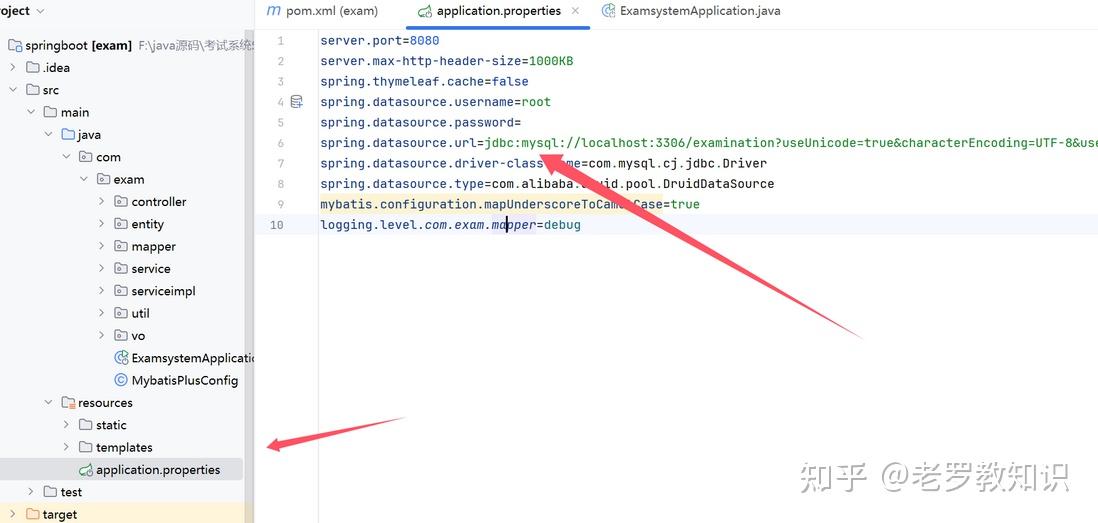Open the pom.xml (exam) tab
This screenshot has width=1098, height=523.
[323, 11]
